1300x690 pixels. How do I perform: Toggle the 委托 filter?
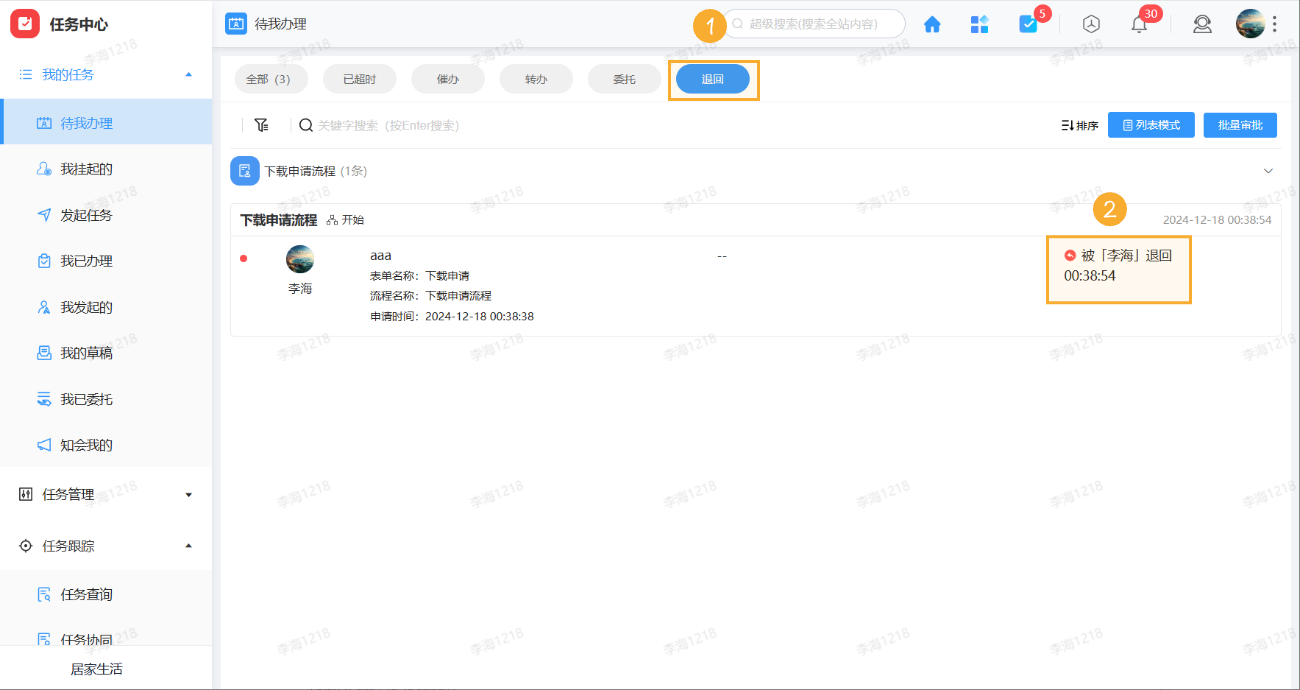pyautogui.click(x=624, y=78)
